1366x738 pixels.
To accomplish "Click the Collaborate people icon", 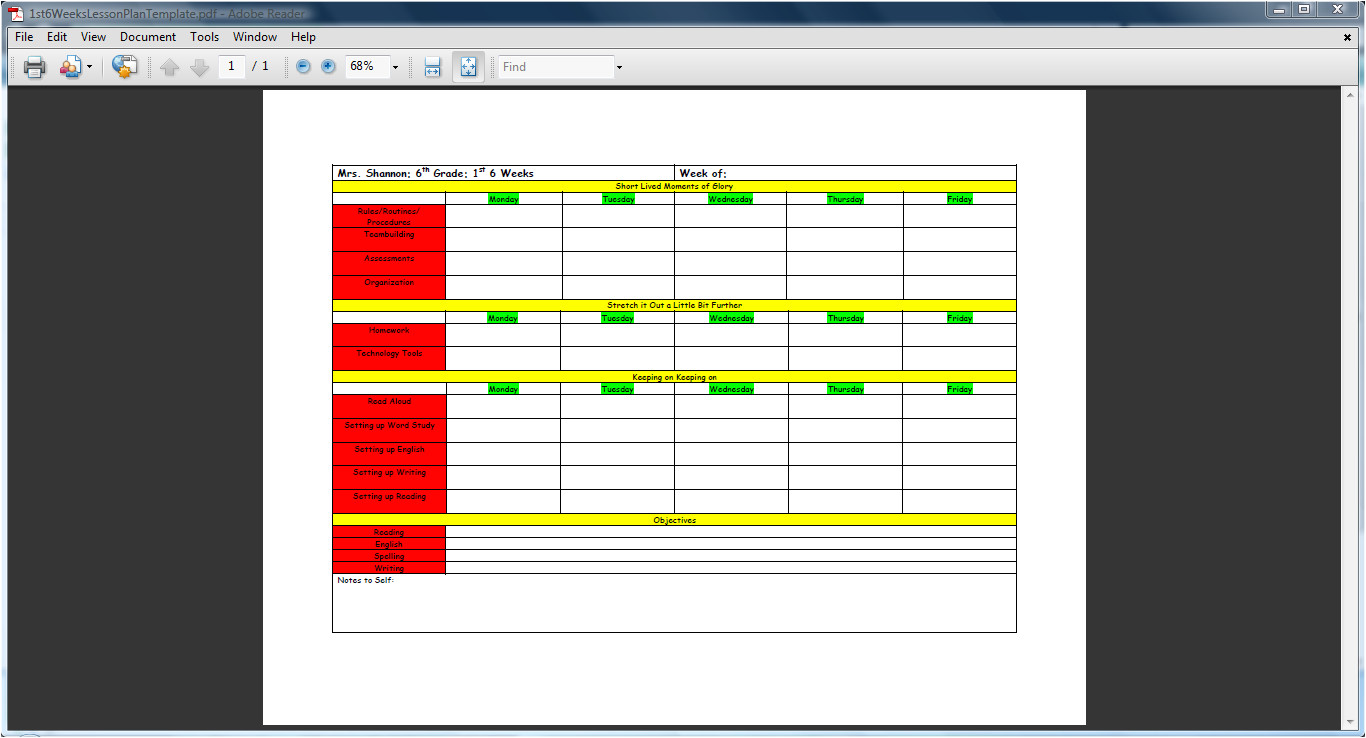I will pyautogui.click(x=70, y=67).
